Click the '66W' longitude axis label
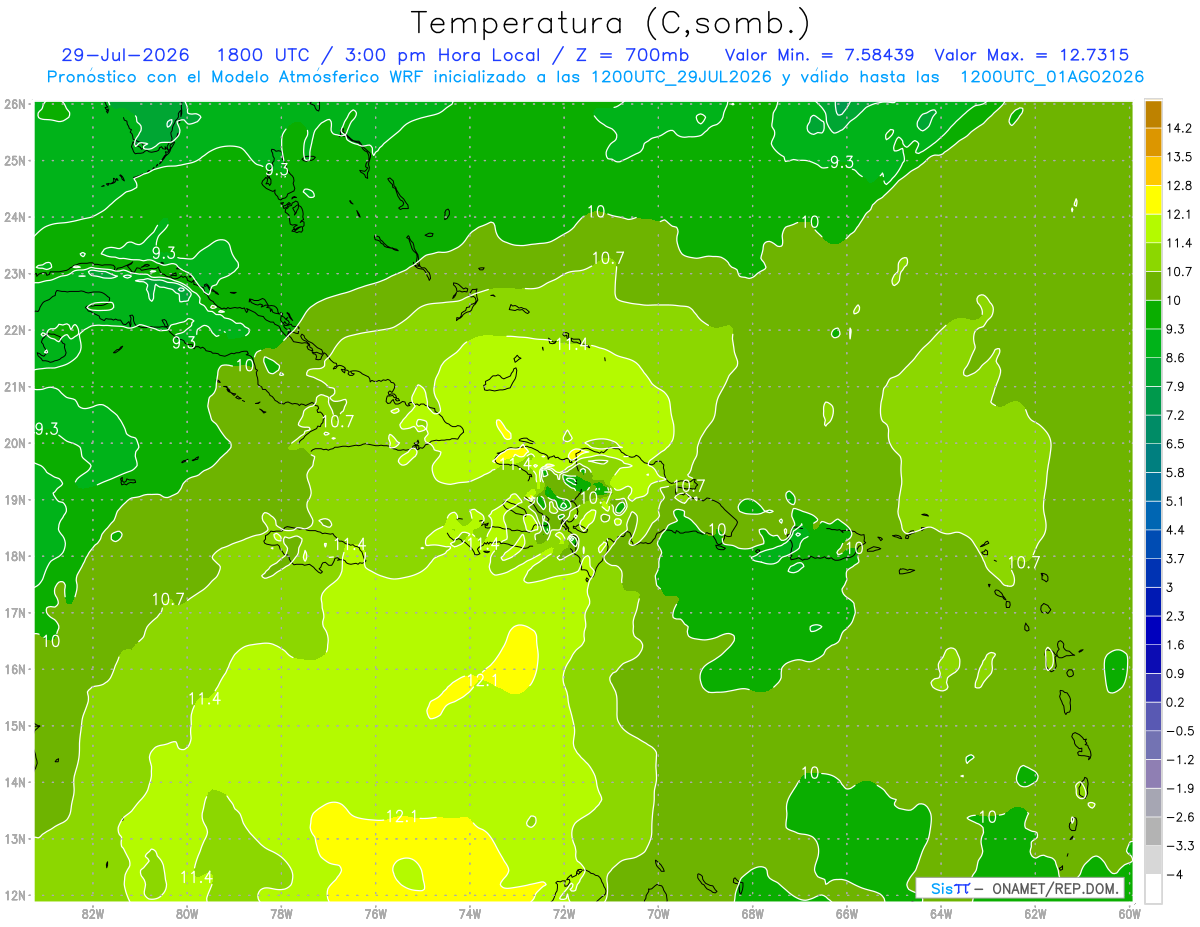1200x927 pixels. click(x=846, y=913)
